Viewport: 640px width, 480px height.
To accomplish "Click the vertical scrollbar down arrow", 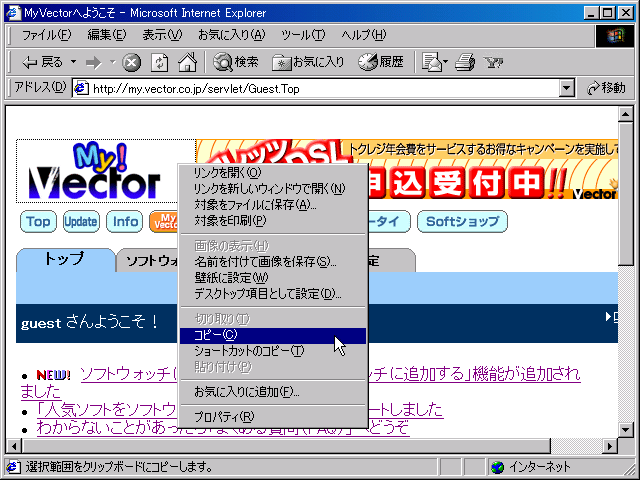I will tap(625, 429).
